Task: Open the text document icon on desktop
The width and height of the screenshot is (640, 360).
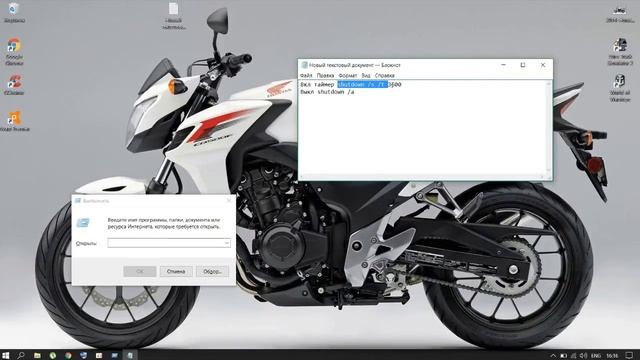Action: pyautogui.click(x=174, y=16)
